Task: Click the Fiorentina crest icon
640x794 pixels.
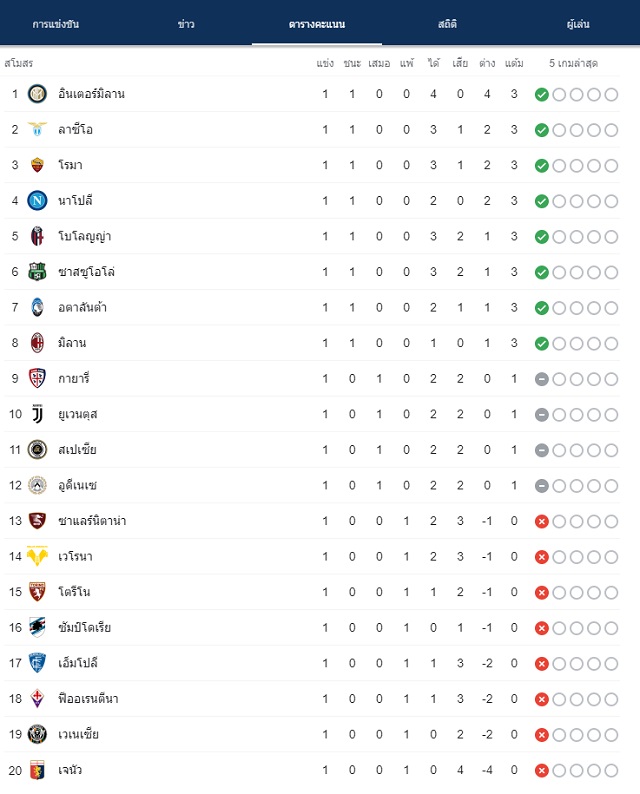Action: point(37,699)
